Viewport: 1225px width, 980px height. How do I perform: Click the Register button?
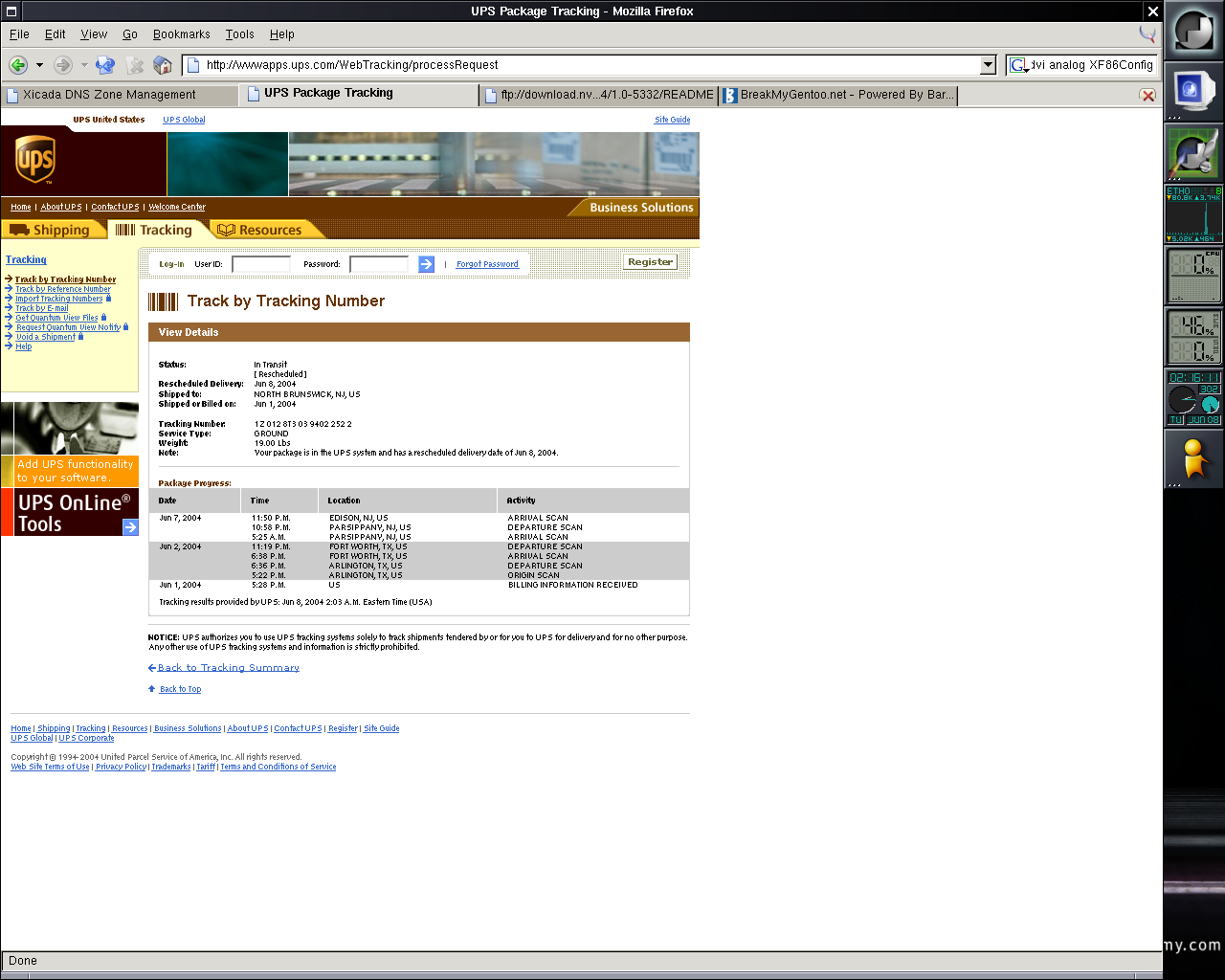pyautogui.click(x=650, y=261)
